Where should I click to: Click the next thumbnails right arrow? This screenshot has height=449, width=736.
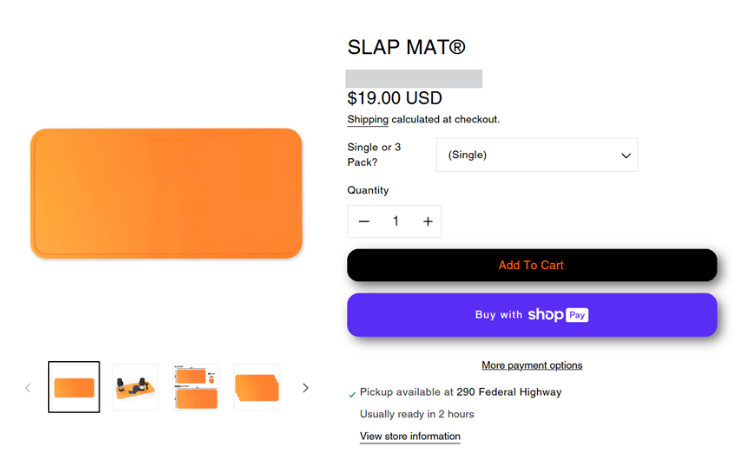(306, 388)
